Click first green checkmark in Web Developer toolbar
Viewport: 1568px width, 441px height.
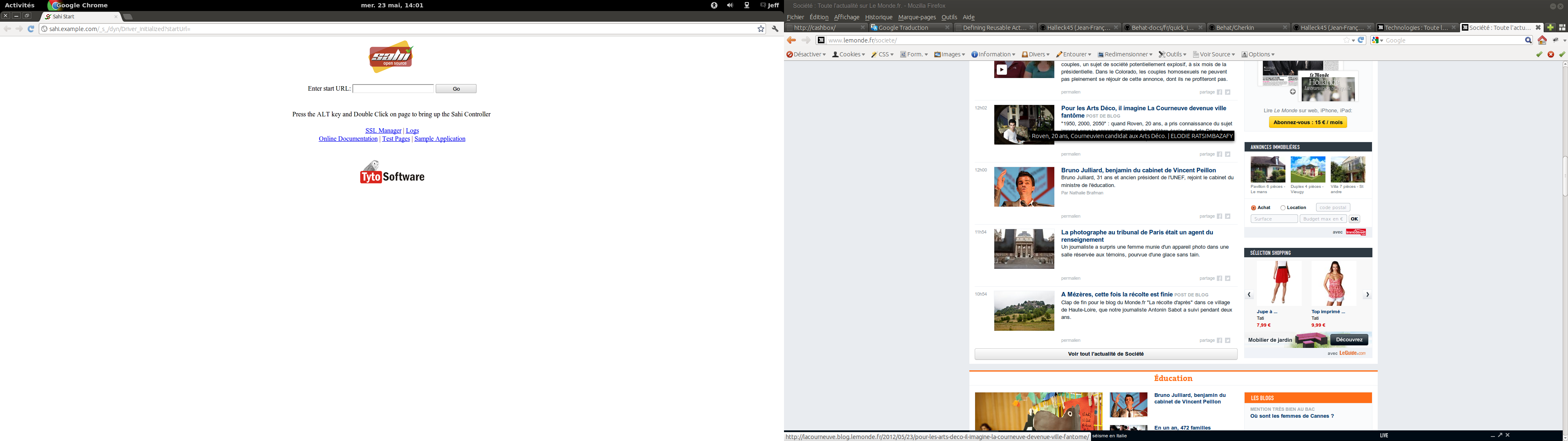point(1539,54)
